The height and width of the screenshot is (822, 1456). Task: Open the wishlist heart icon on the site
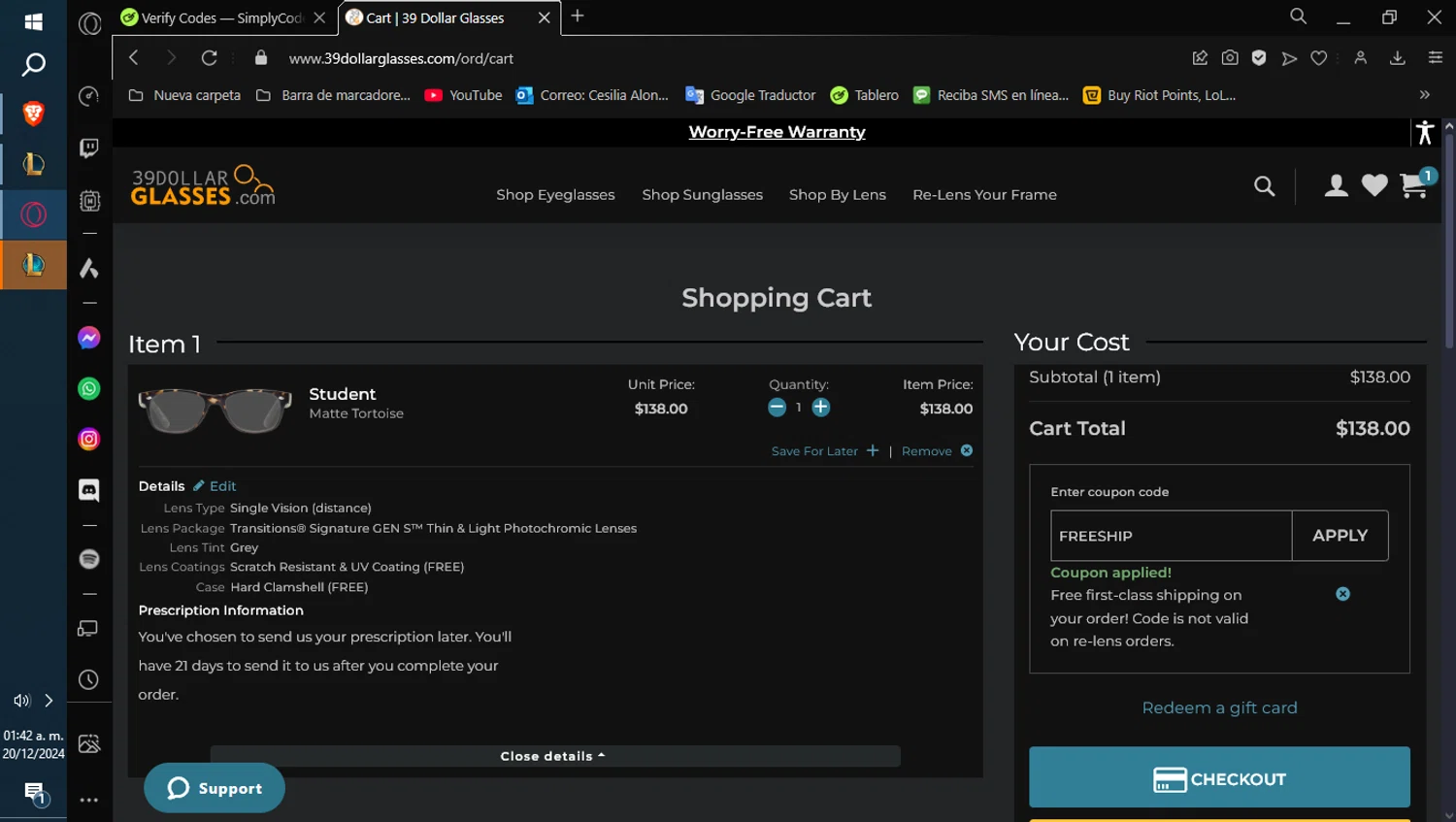click(1374, 185)
